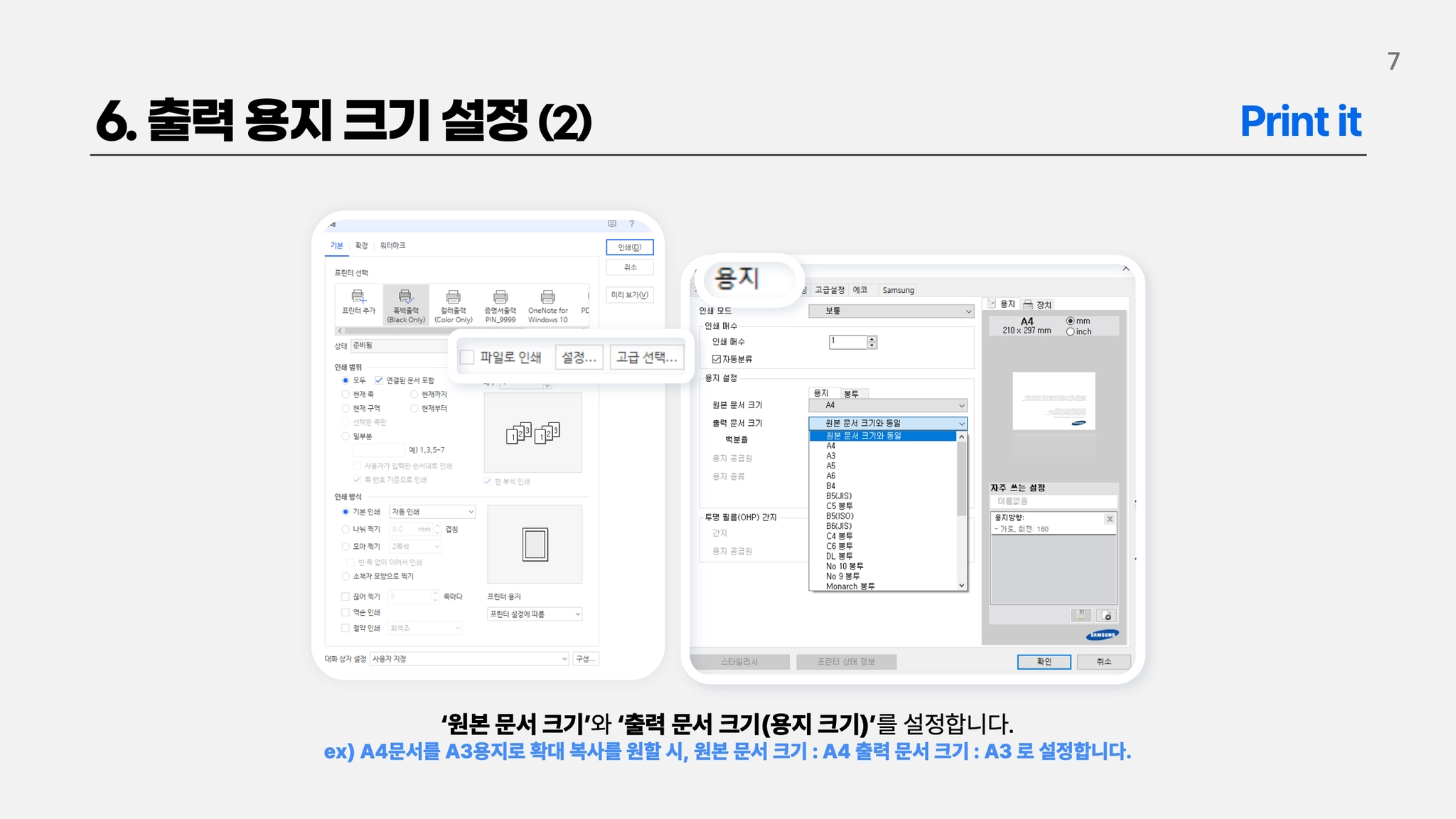Choose the 증명서출력 PIN_9999 printer icon
Screen dimensions: 1456x819
500,297
